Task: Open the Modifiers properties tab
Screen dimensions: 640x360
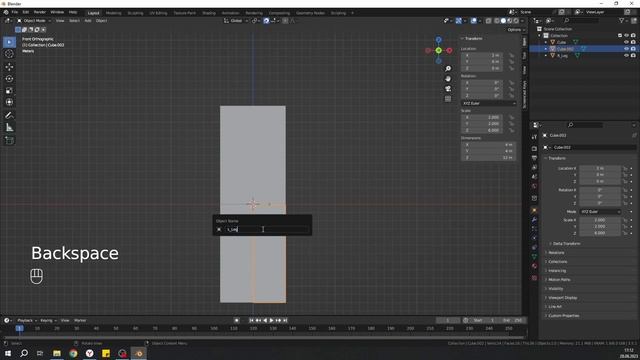Action: [x=534, y=220]
